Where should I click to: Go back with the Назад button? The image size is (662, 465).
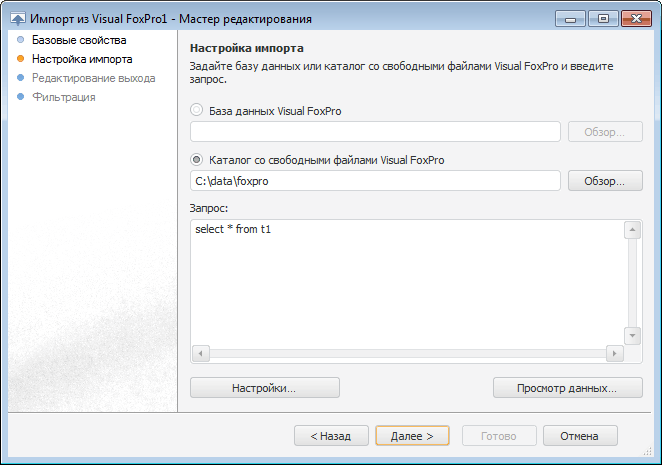pos(330,436)
